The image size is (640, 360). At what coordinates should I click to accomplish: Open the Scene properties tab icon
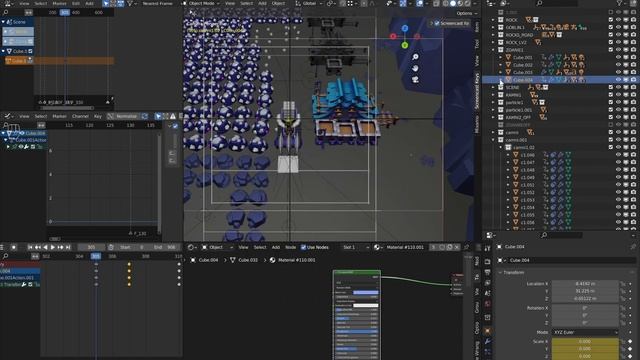pyautogui.click(x=487, y=293)
